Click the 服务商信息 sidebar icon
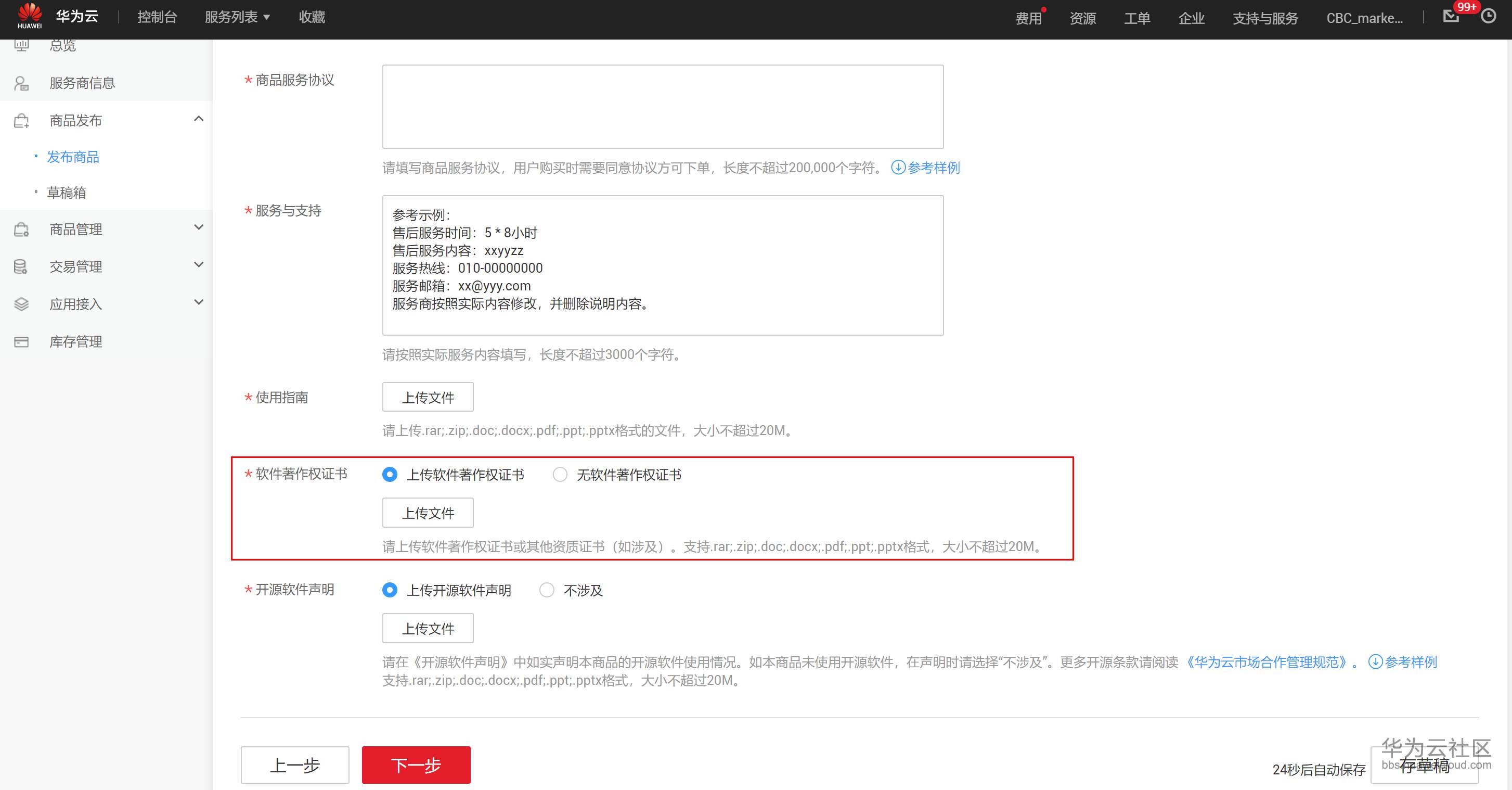This screenshot has width=1512, height=790. click(22, 83)
